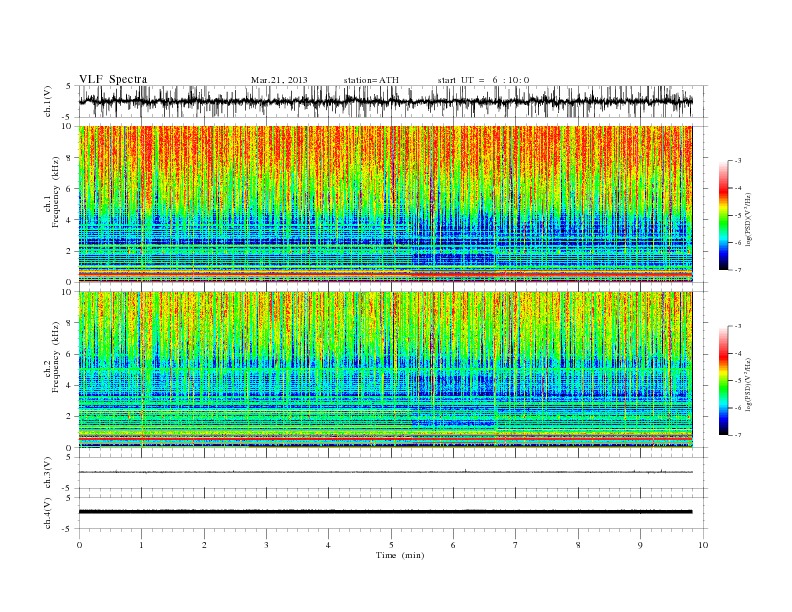792x612 pixels.
Task: Click the ch.1 voltage waveform trace
Action: (x=385, y=101)
